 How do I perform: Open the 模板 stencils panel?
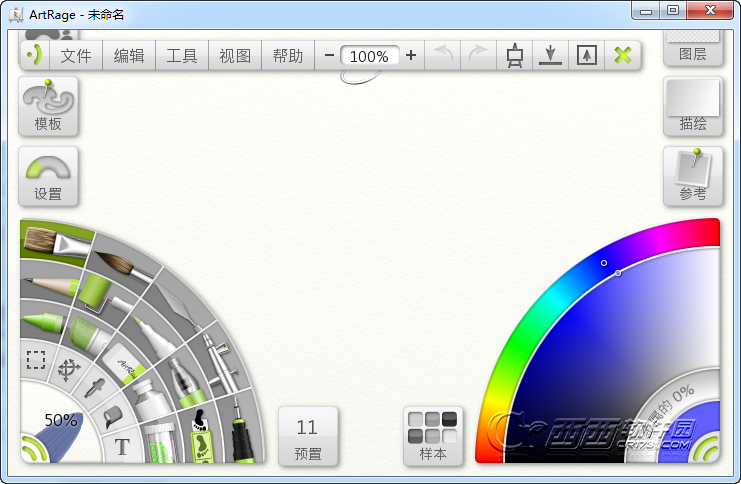pos(48,106)
